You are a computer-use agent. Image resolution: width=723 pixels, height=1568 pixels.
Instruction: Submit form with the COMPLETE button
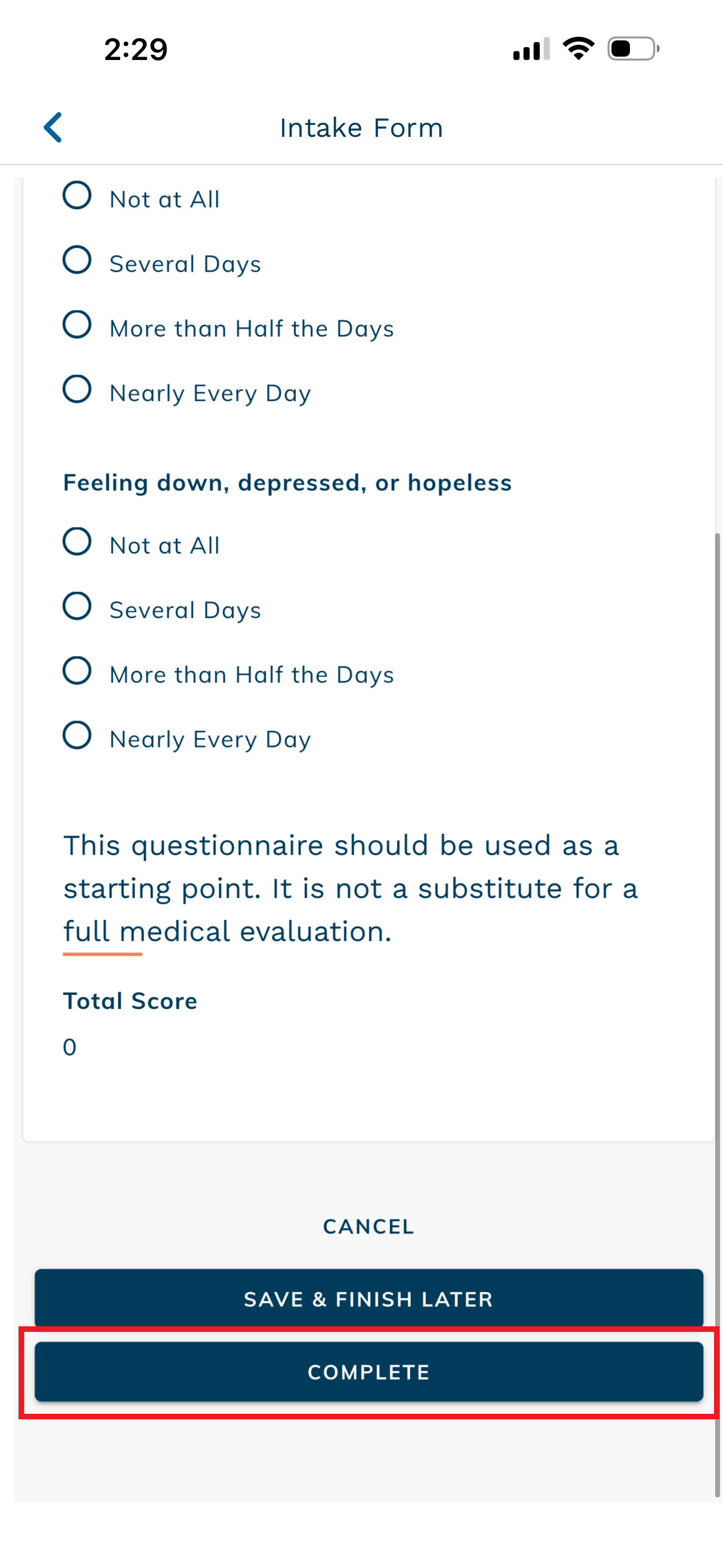369,1372
